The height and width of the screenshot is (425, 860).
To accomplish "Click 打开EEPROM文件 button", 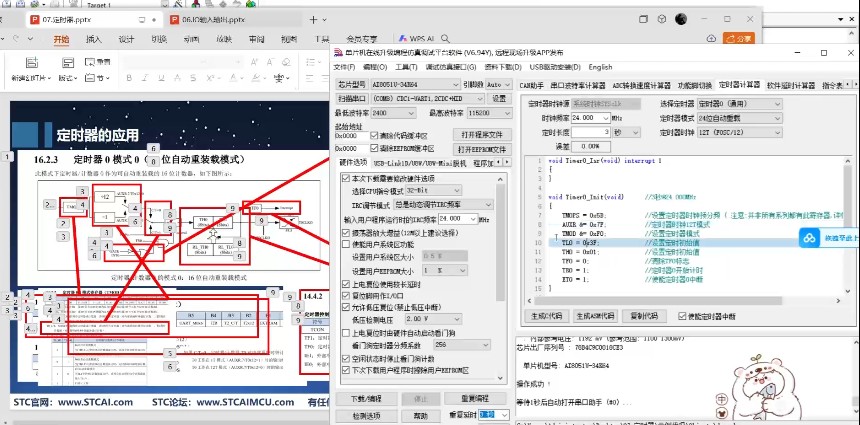I will (483, 149).
